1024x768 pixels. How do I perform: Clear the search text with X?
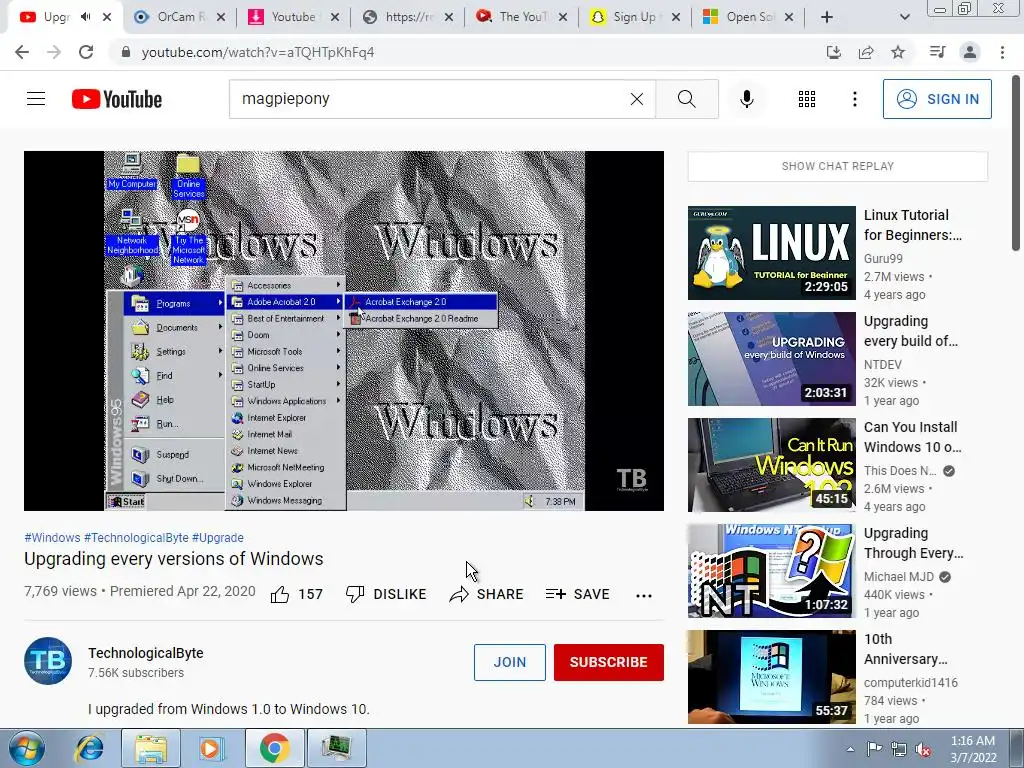637,99
